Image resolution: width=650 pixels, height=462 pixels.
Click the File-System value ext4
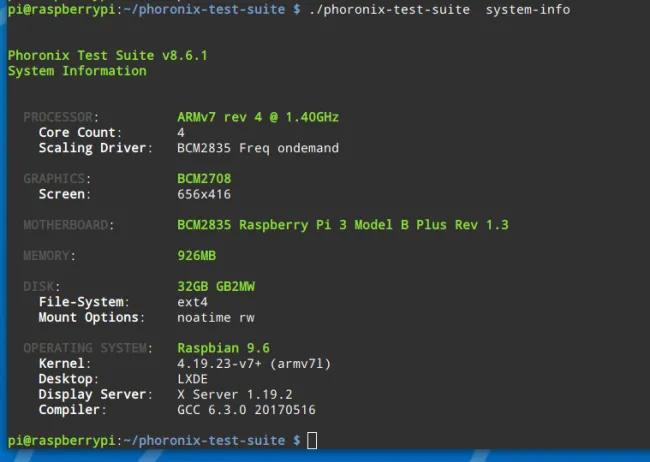tap(192, 302)
